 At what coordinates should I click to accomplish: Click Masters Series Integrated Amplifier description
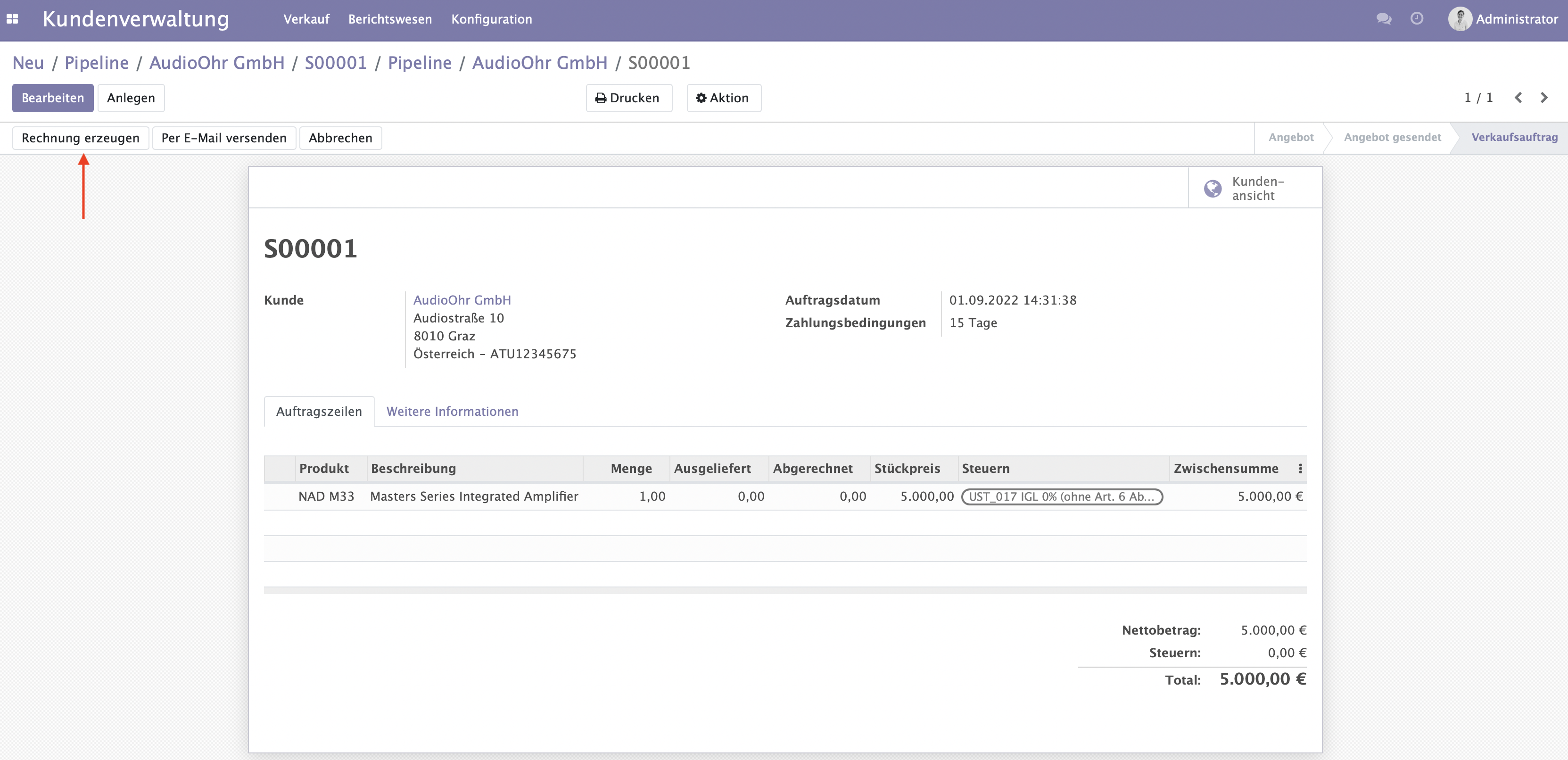474,496
